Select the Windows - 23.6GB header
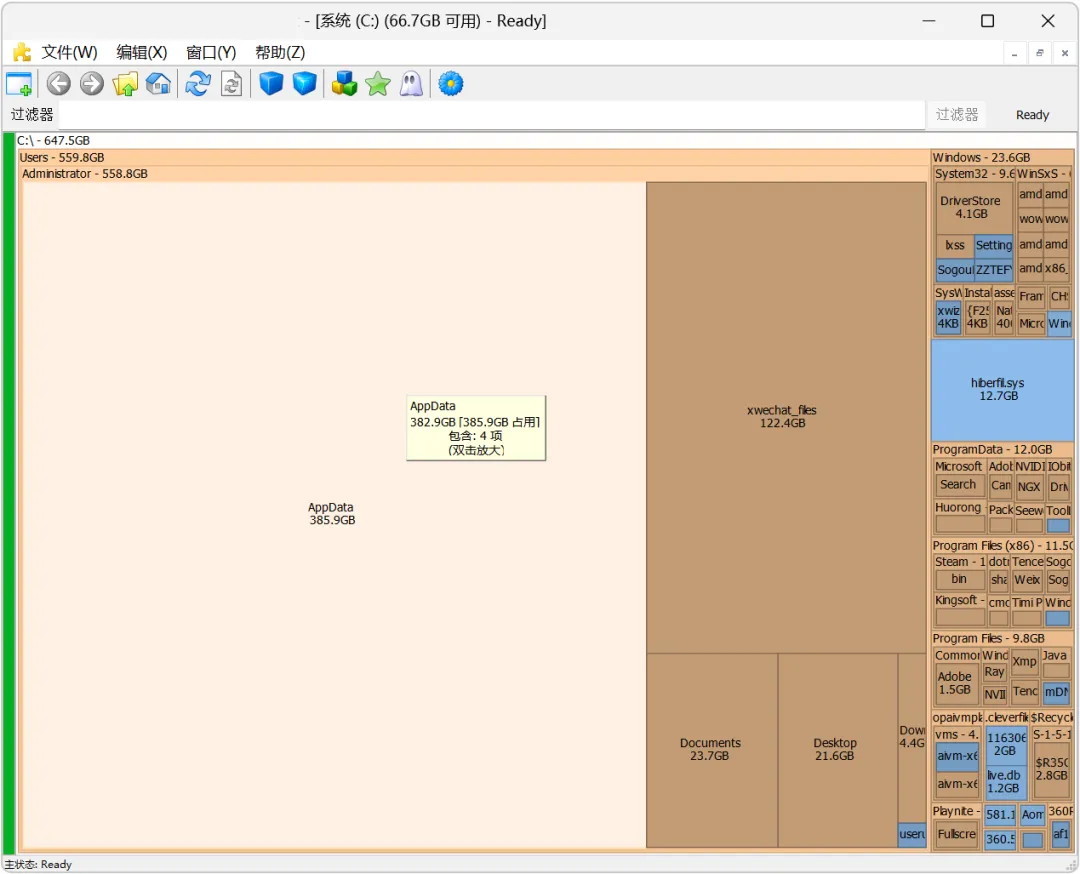Image resolution: width=1080 pixels, height=874 pixels. (982, 158)
